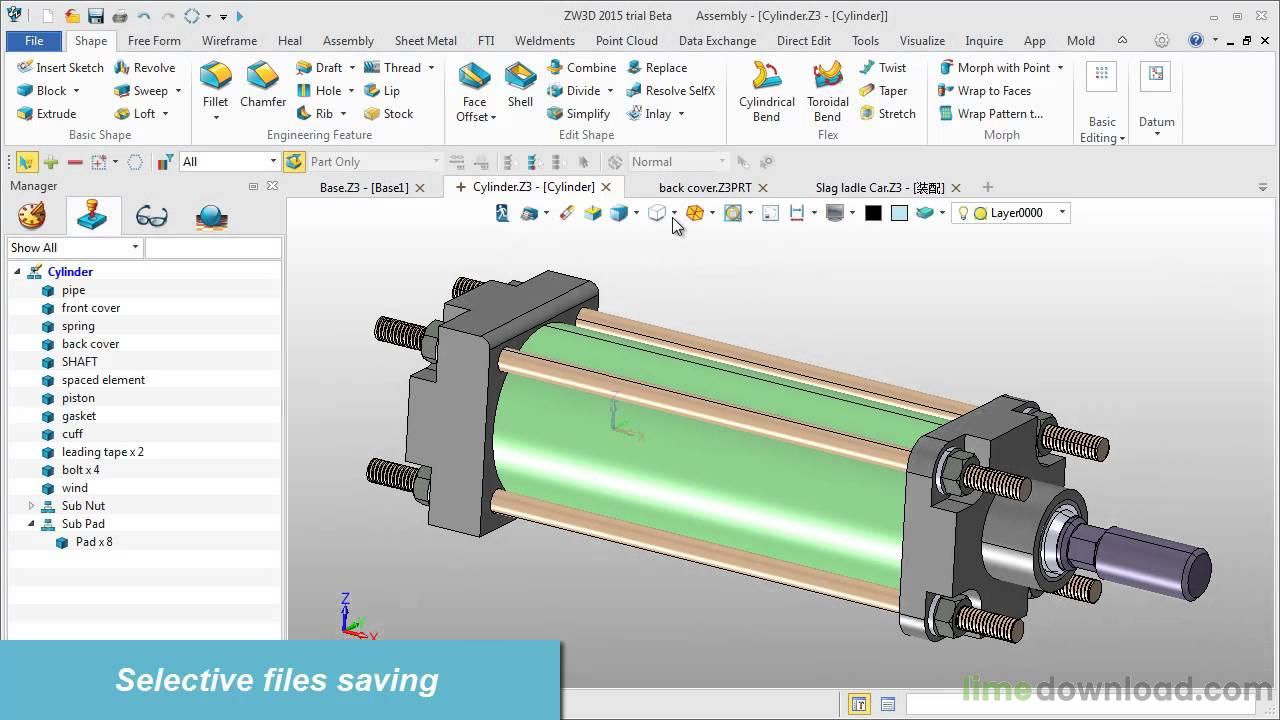Select the SHAFT part in tree
Screen dimensions: 1280x720
80,362
